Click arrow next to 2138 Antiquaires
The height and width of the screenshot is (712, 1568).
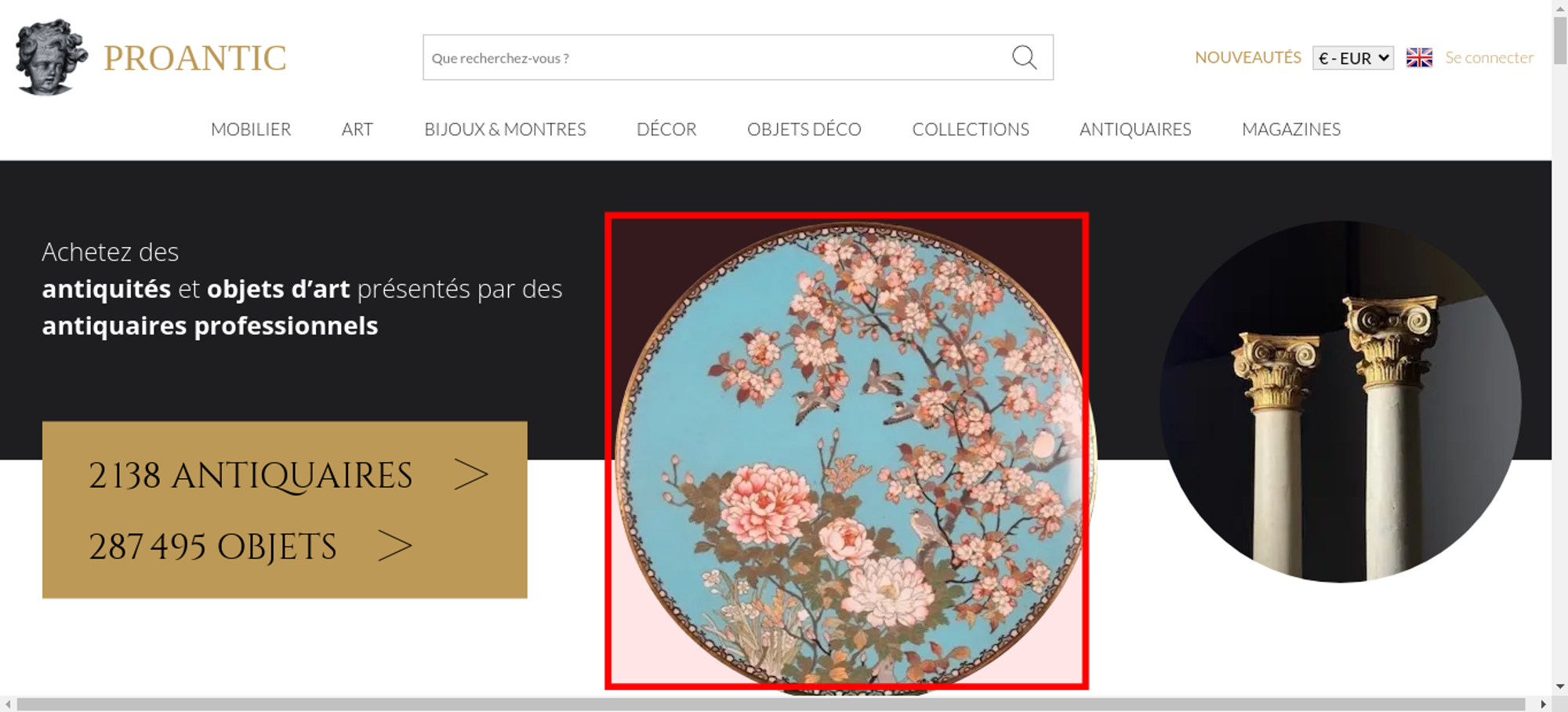coord(470,475)
